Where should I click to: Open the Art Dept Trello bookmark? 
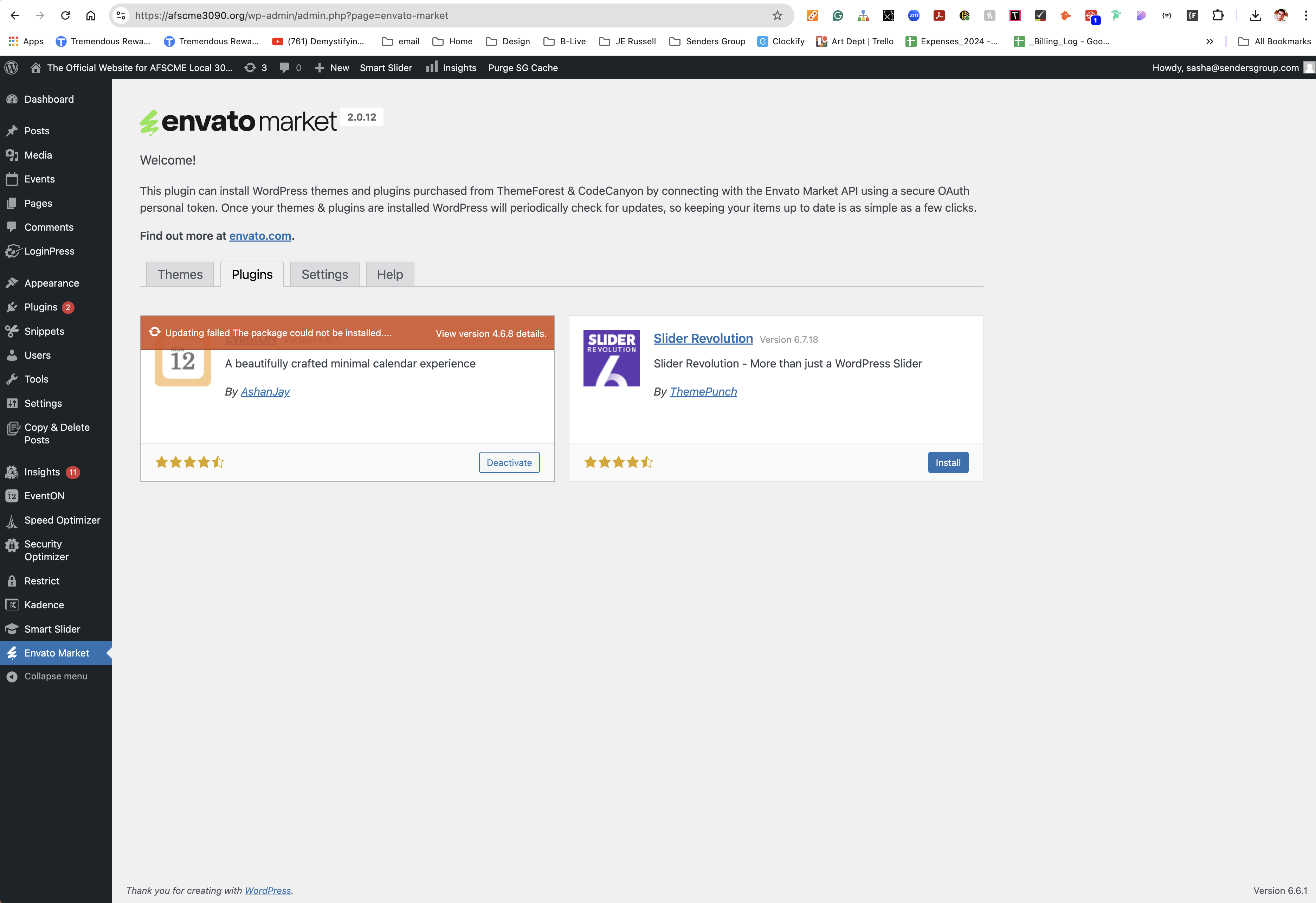855,41
